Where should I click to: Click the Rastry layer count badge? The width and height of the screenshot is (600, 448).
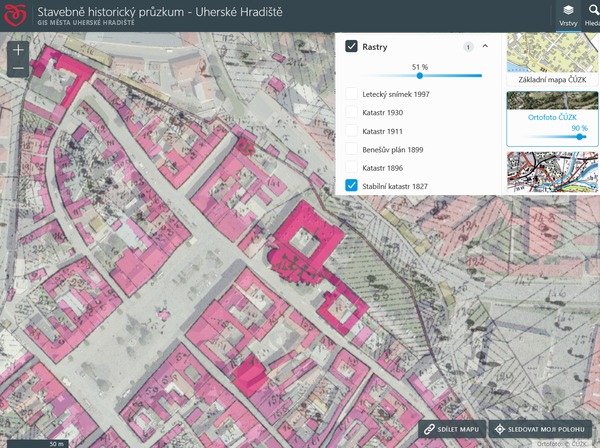pos(468,47)
